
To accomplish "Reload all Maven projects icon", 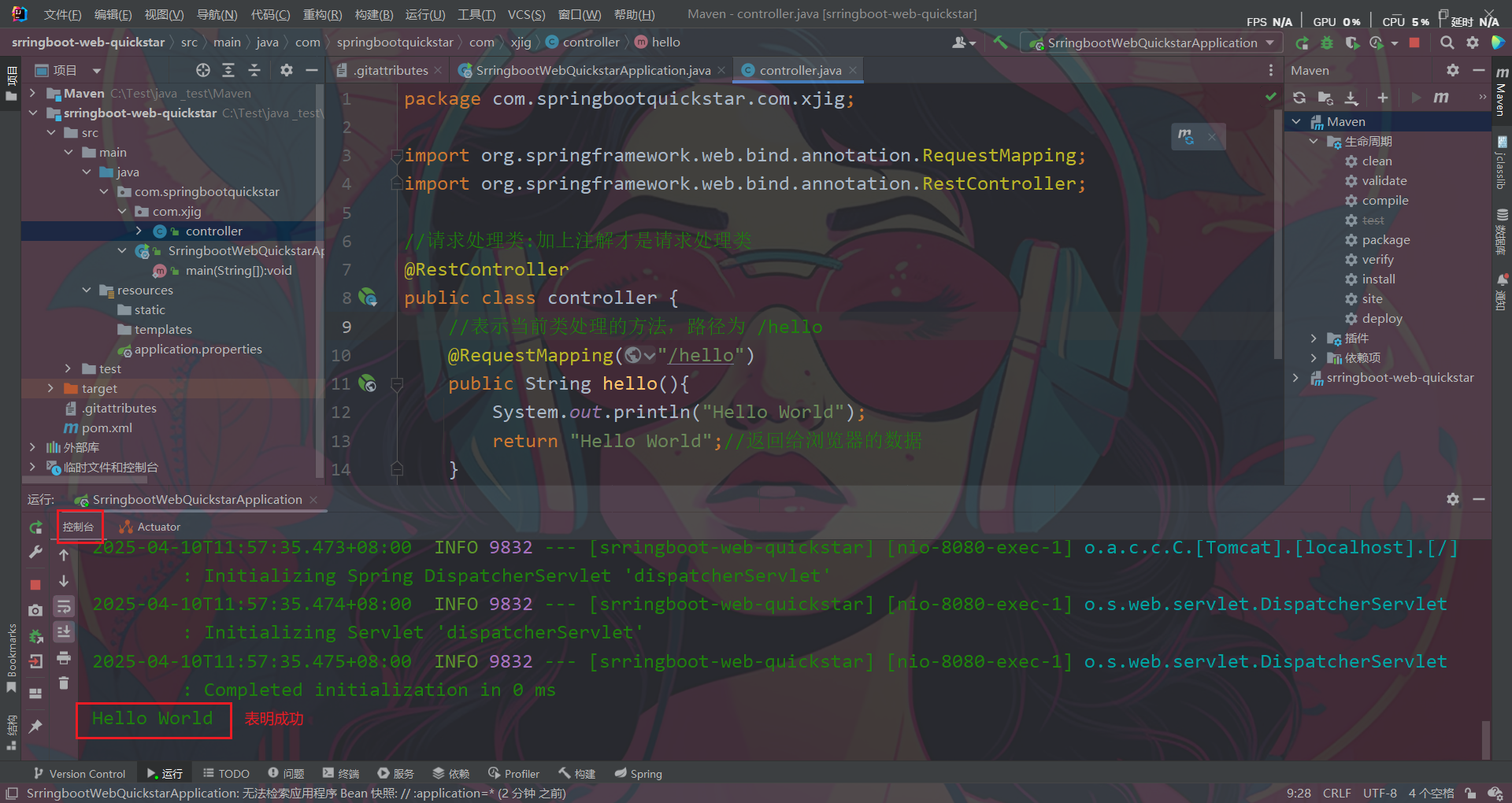I will pos(1299,98).
